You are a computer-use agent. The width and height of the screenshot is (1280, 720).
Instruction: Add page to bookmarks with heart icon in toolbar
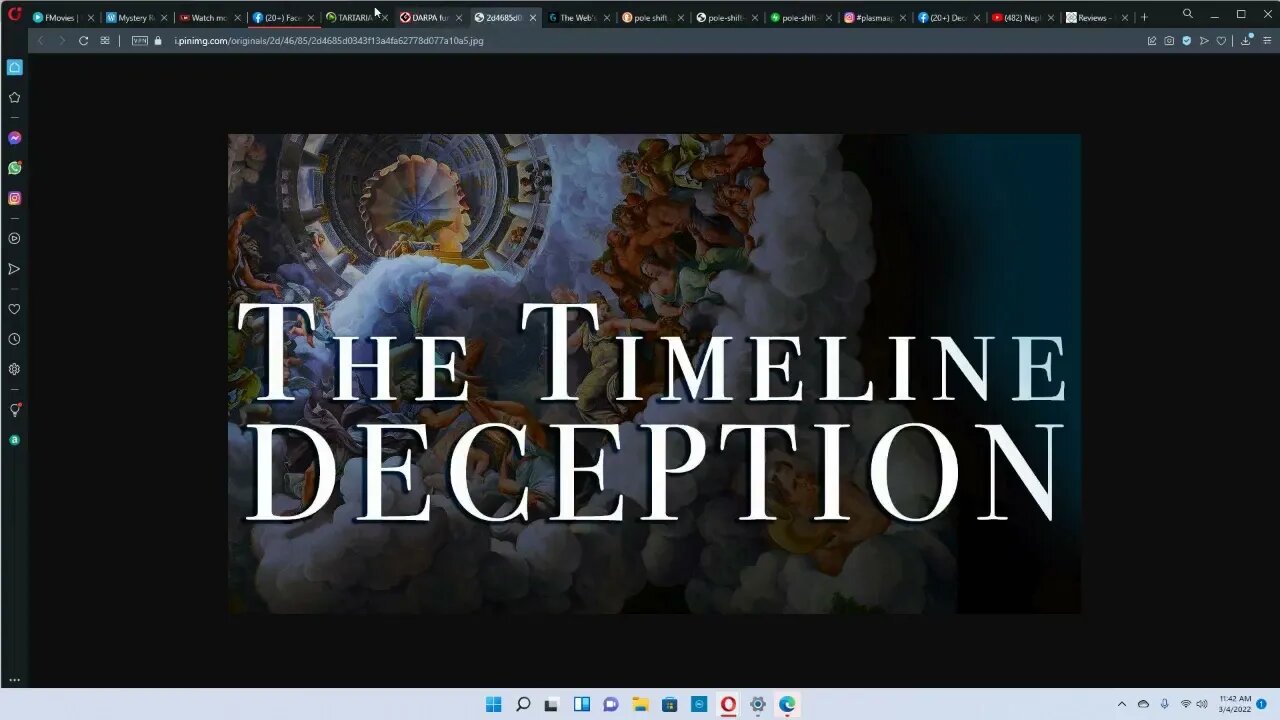coord(1221,41)
